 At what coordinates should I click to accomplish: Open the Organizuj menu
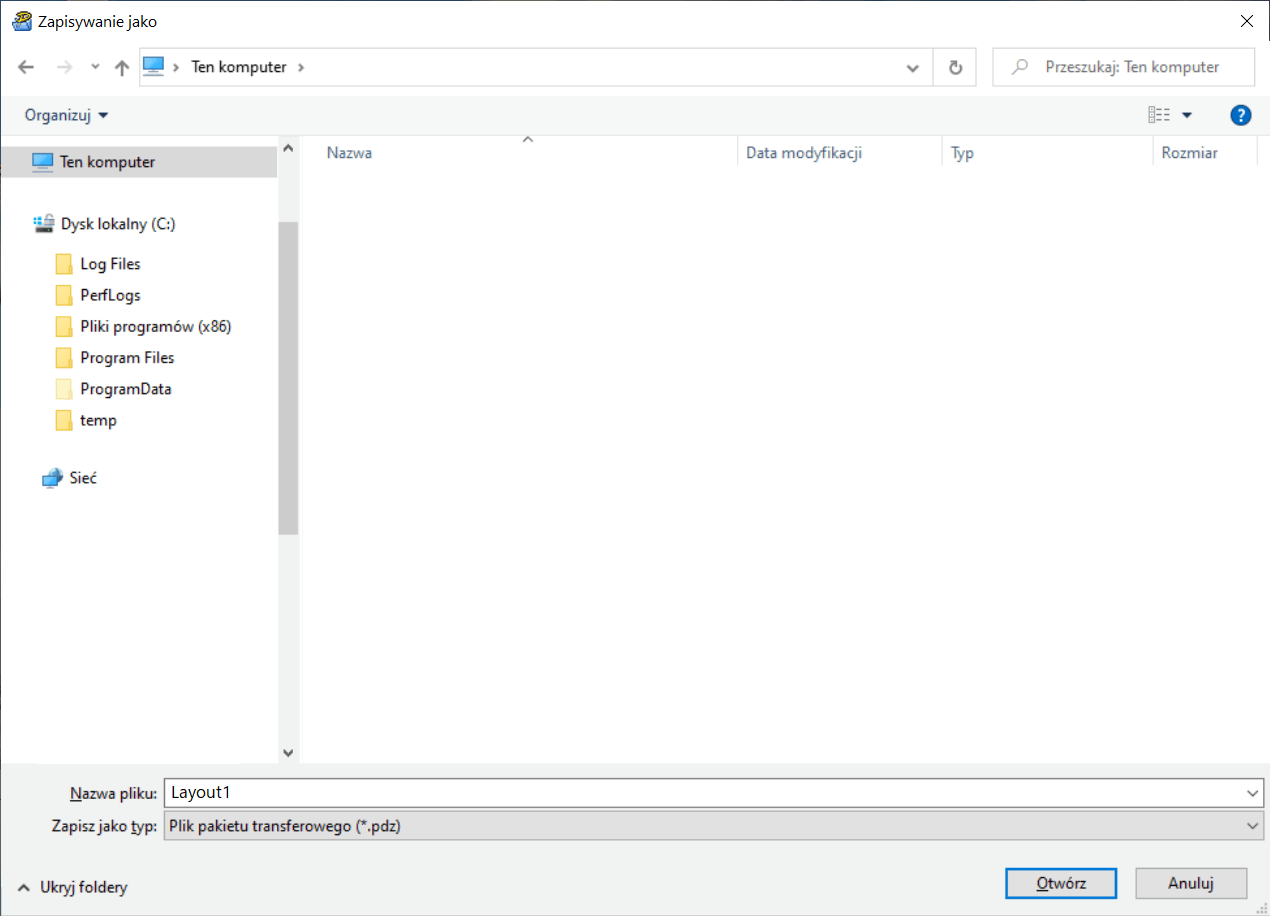click(67, 115)
